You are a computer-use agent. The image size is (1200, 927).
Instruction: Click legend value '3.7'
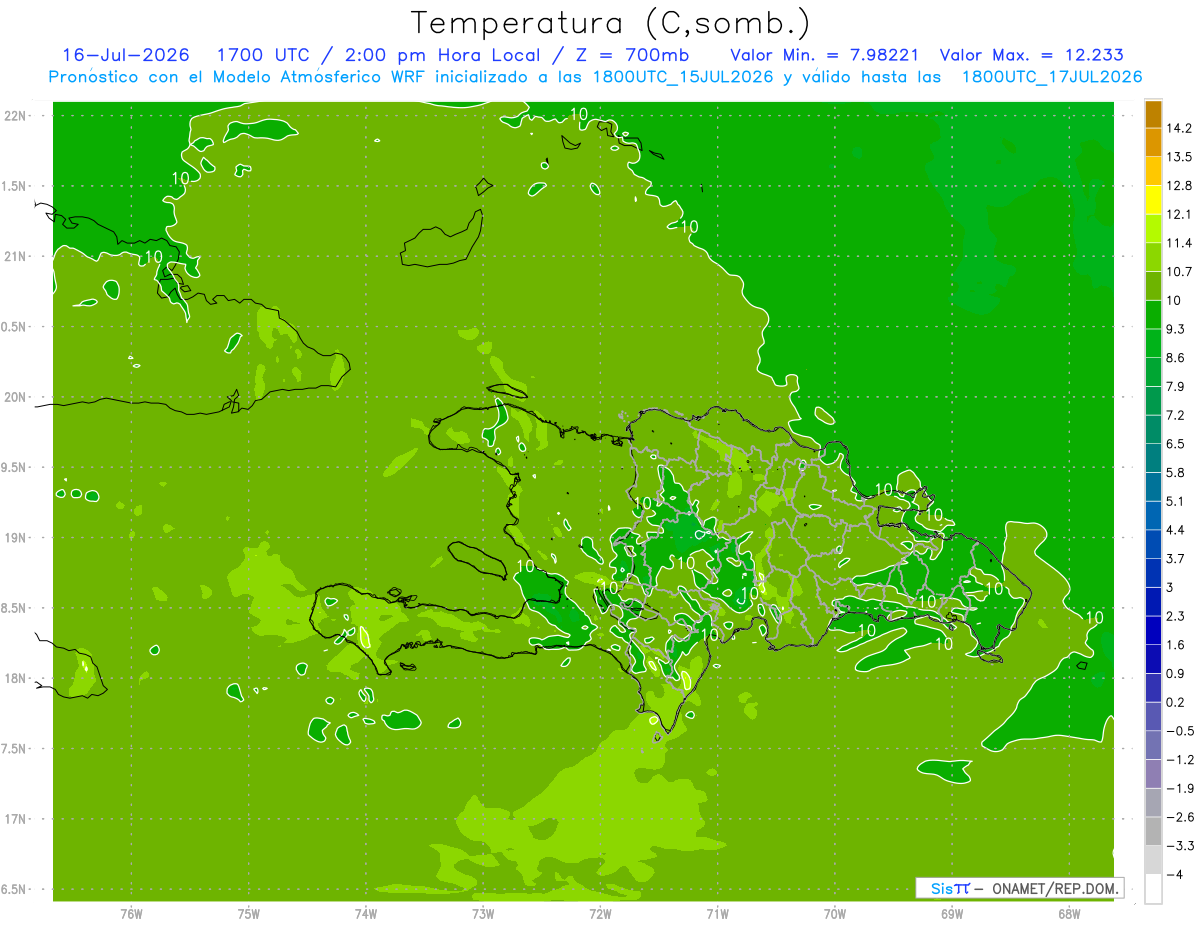(x=1176, y=558)
